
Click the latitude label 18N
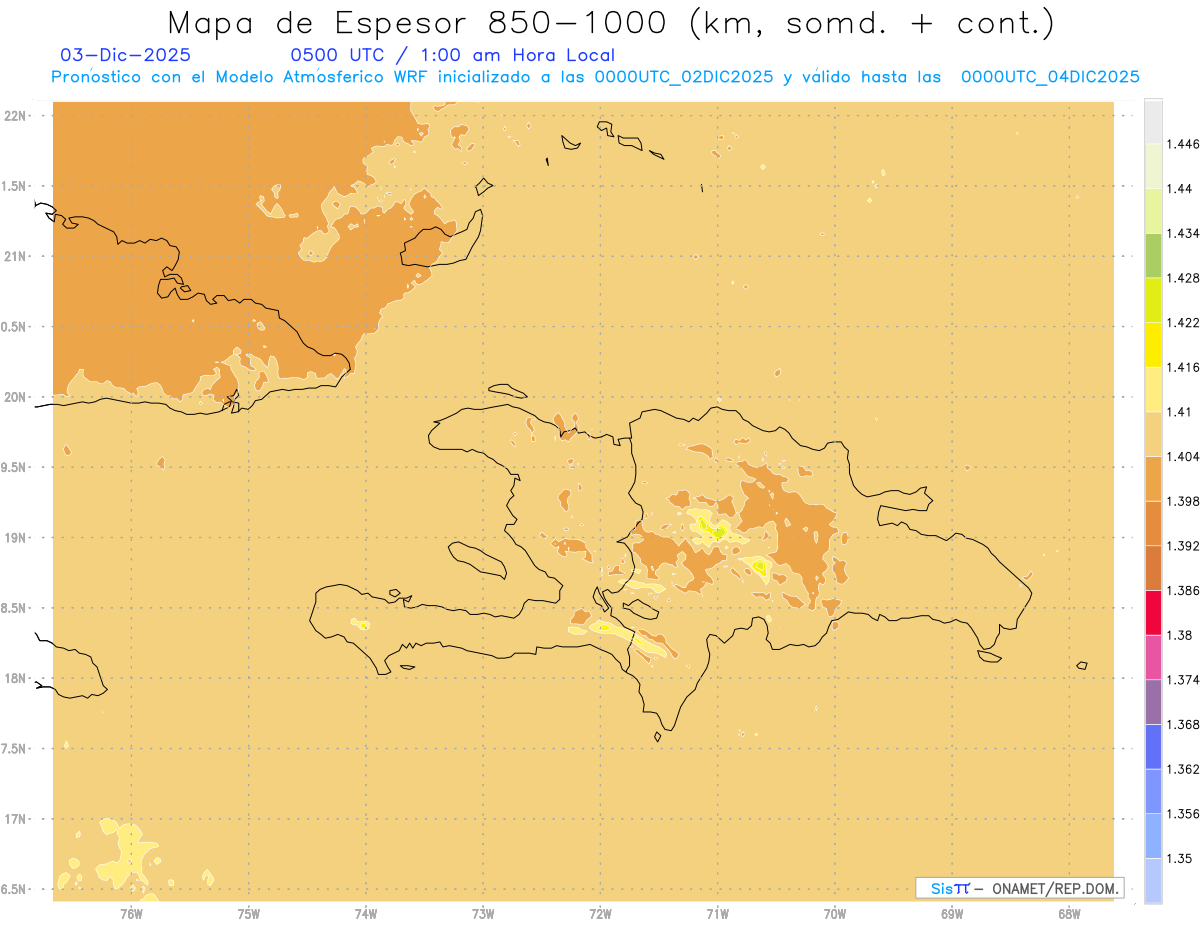tap(15, 678)
